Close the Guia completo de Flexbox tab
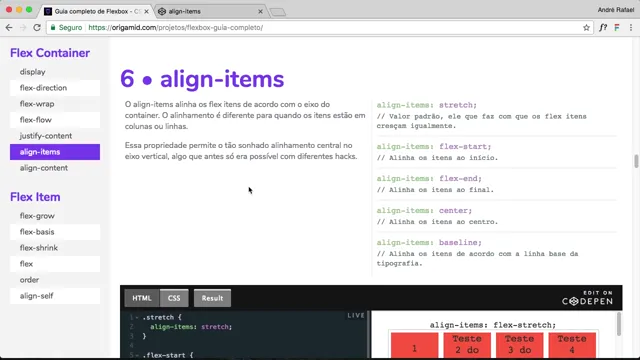640x360 pixels. pos(146,11)
